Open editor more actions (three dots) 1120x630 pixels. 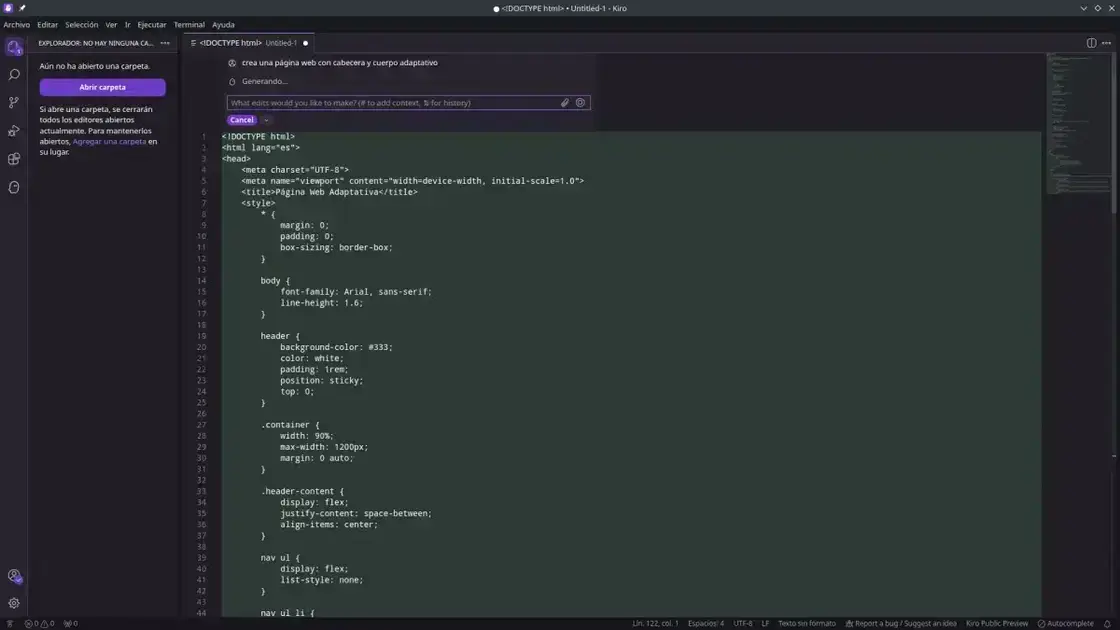click(1106, 43)
